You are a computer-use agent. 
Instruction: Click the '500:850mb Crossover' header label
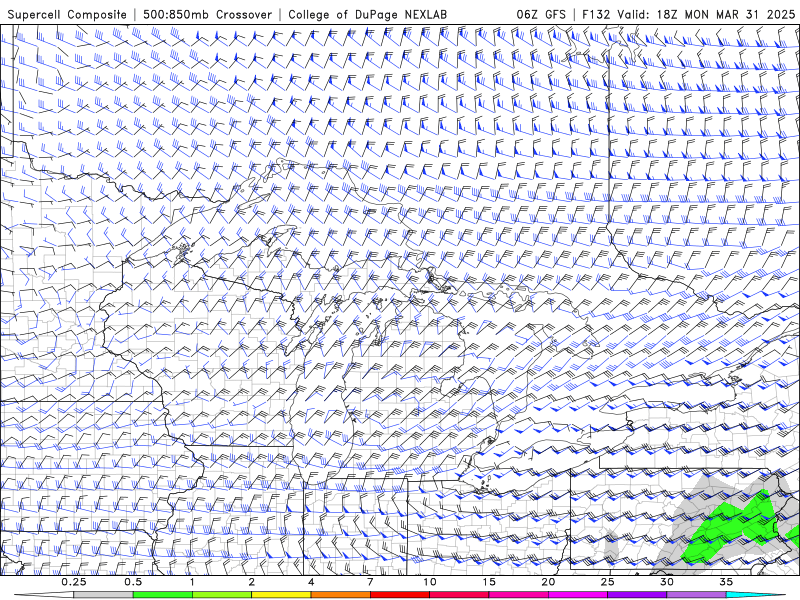(x=207, y=14)
